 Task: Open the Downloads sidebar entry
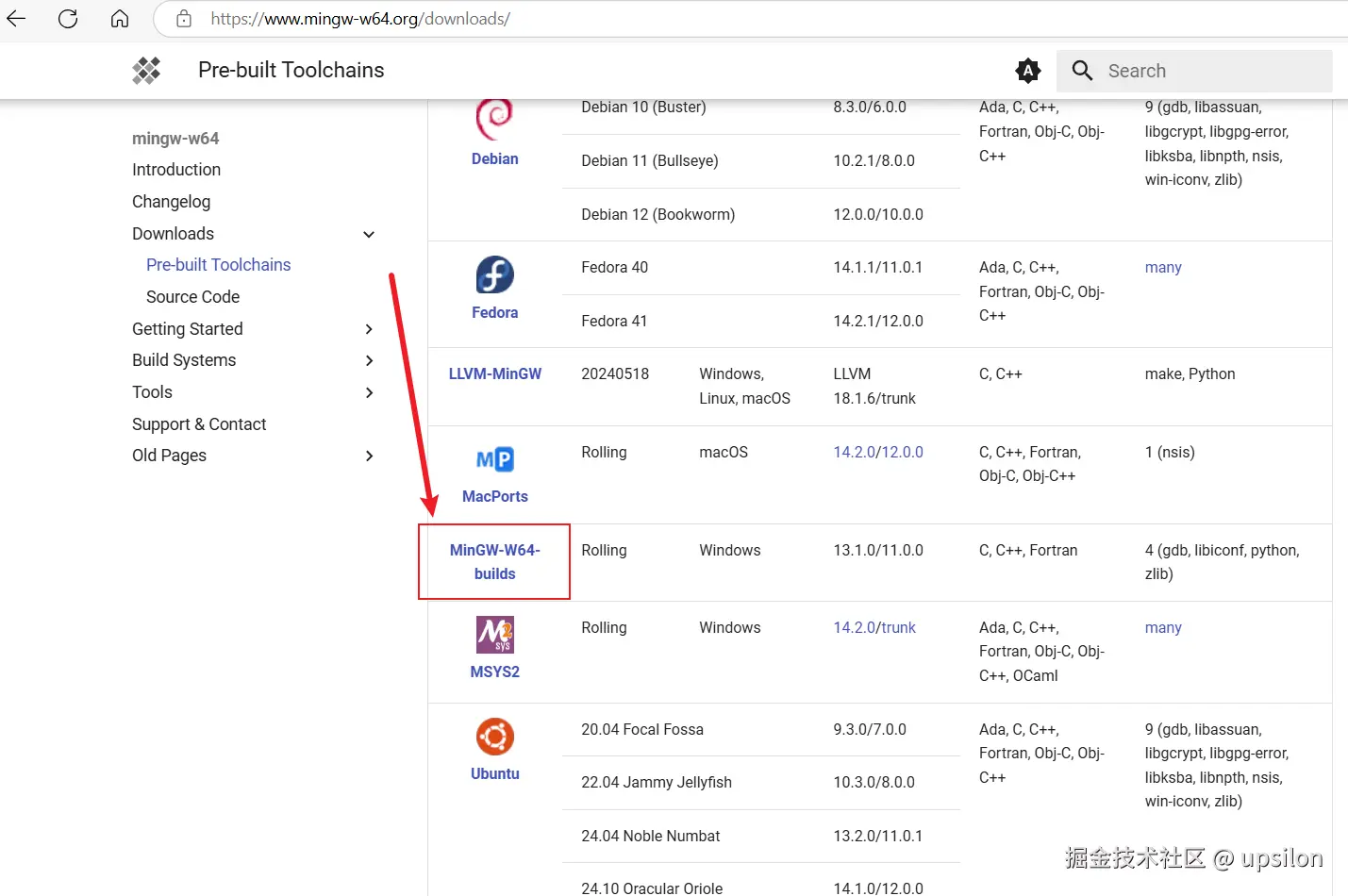pos(174,234)
